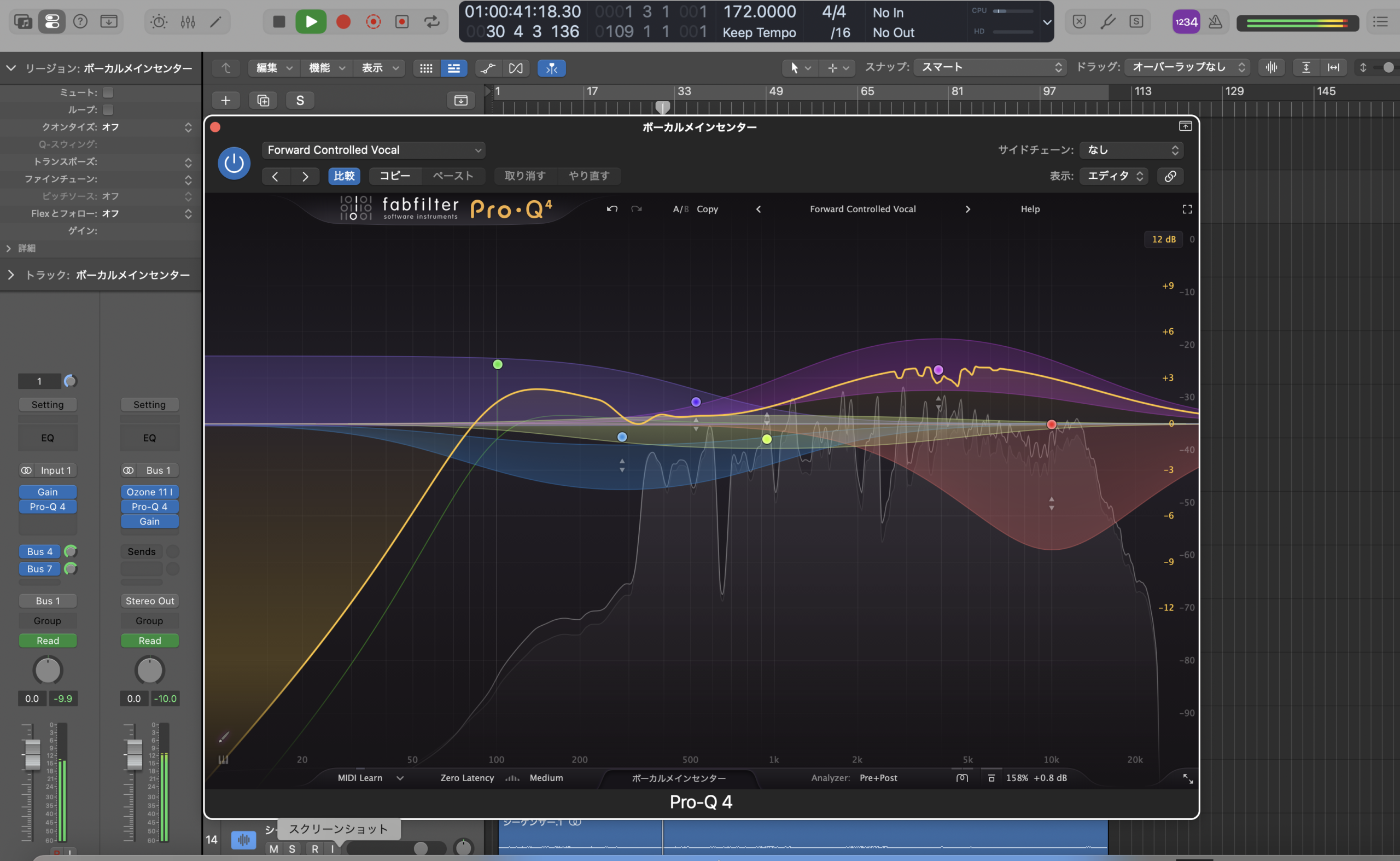Click the Pro-Q 4 redo arrow

[x=637, y=209]
